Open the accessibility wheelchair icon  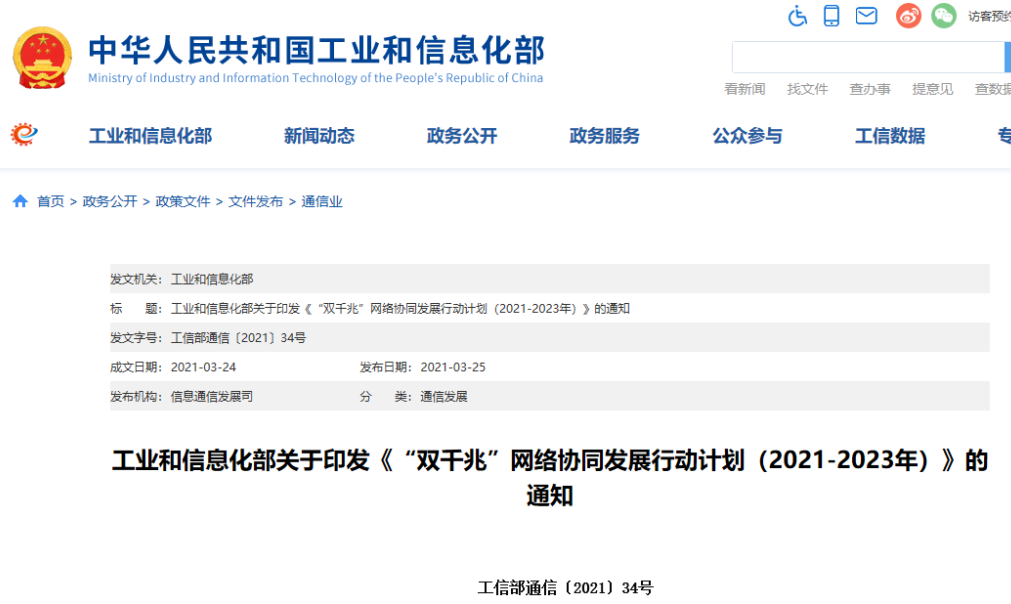(798, 15)
